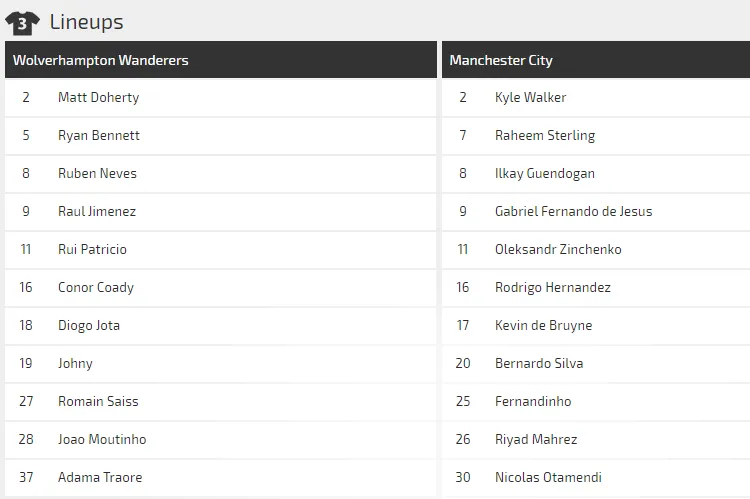Select Gabriel Fernando de Jesus
This screenshot has height=499, width=750.
point(573,211)
